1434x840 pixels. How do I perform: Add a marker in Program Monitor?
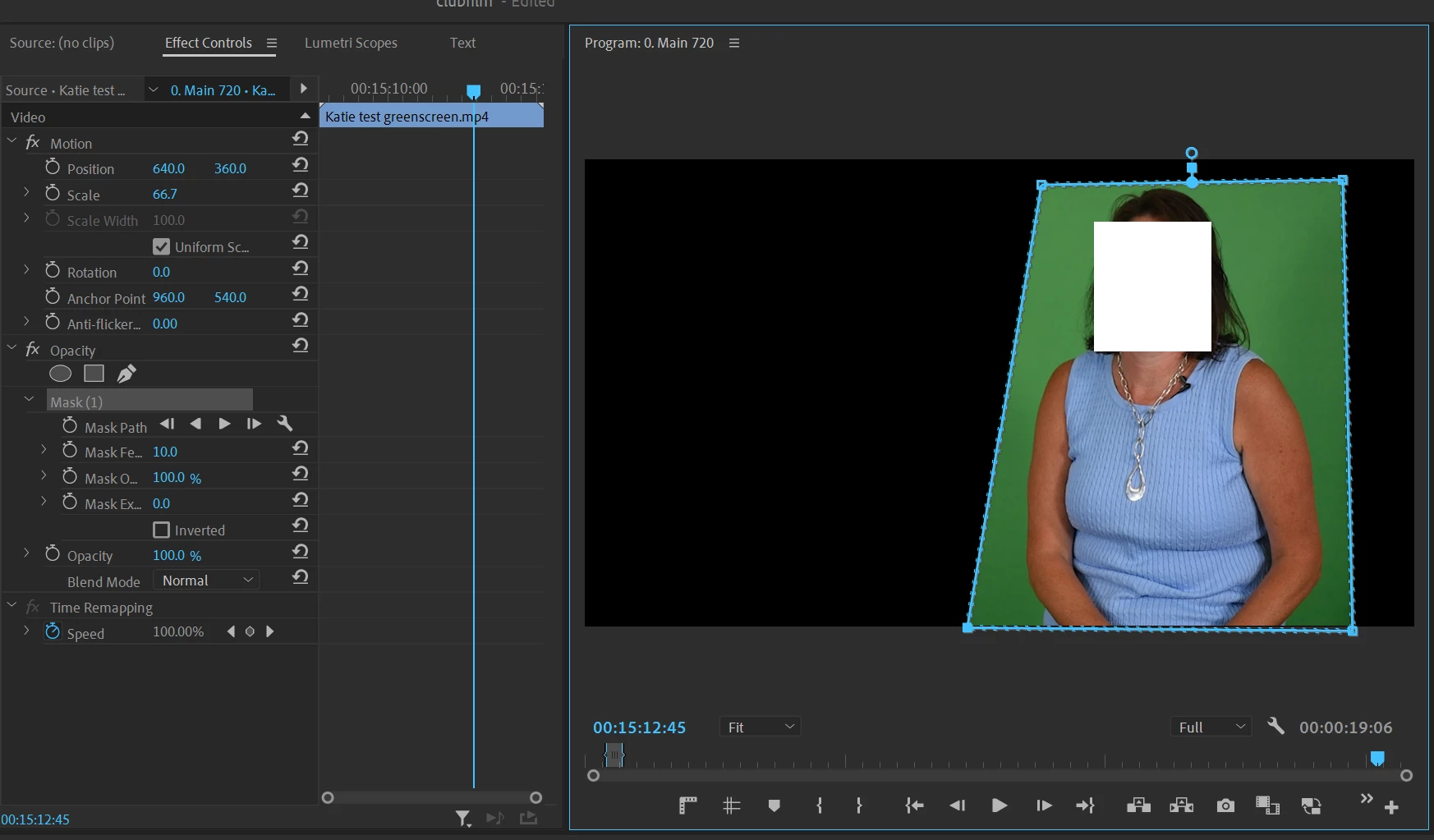point(774,806)
